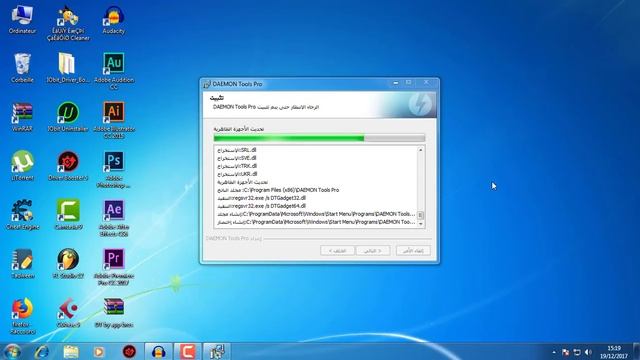
Task: Open Windows Media Player from taskbar
Action: pos(99,351)
